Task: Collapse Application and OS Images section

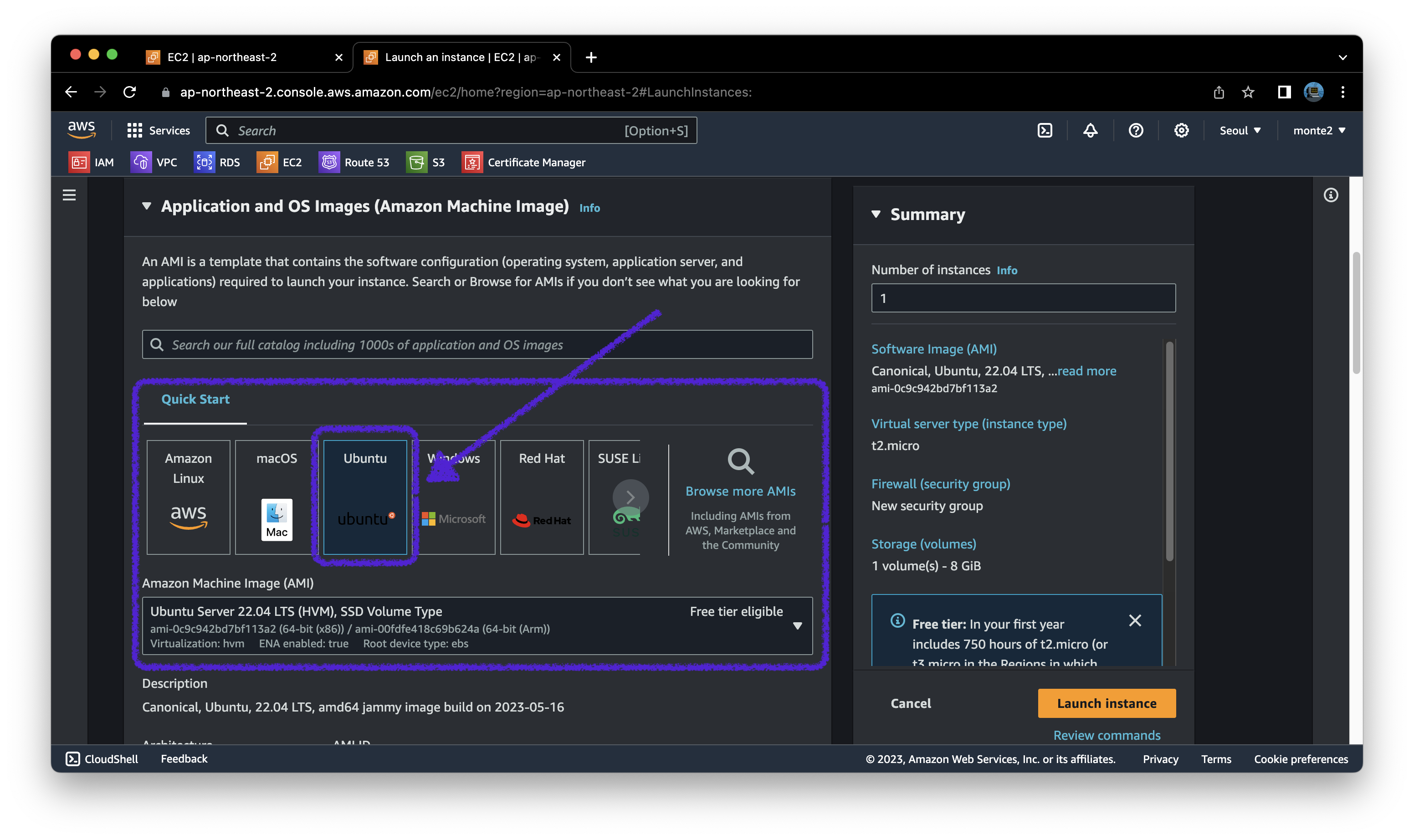Action: pyautogui.click(x=147, y=206)
